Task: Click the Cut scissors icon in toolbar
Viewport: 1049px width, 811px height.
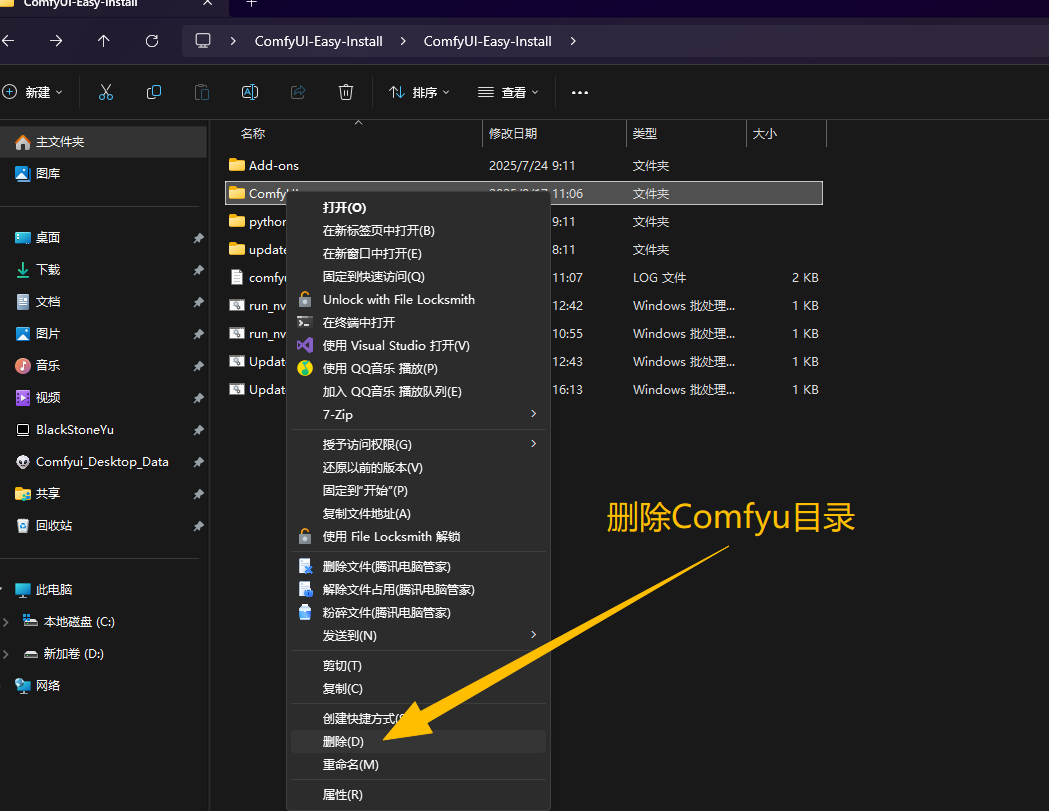Action: point(106,92)
